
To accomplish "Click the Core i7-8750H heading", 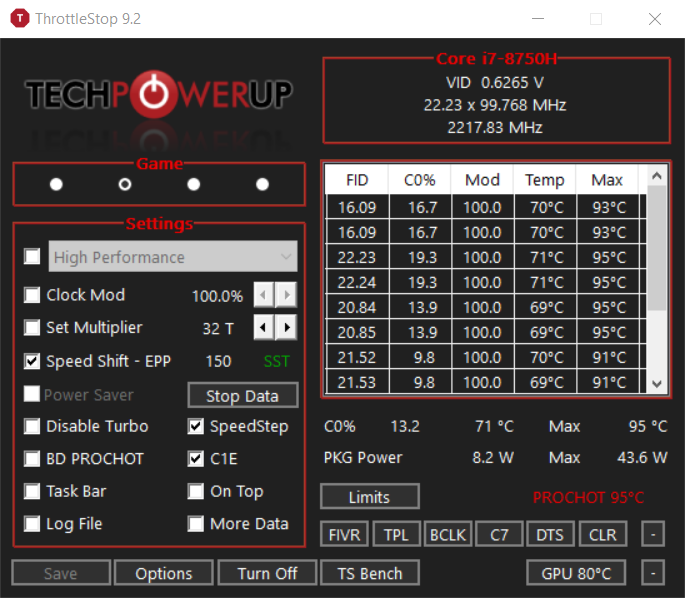I will [x=497, y=59].
